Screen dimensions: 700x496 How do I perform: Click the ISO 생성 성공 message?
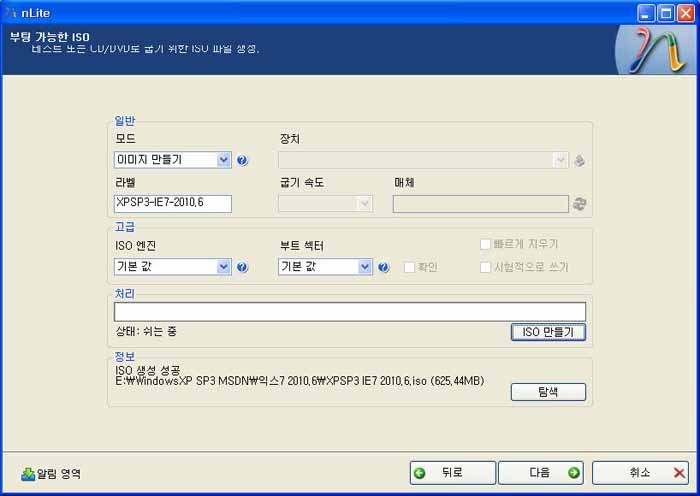pos(148,370)
